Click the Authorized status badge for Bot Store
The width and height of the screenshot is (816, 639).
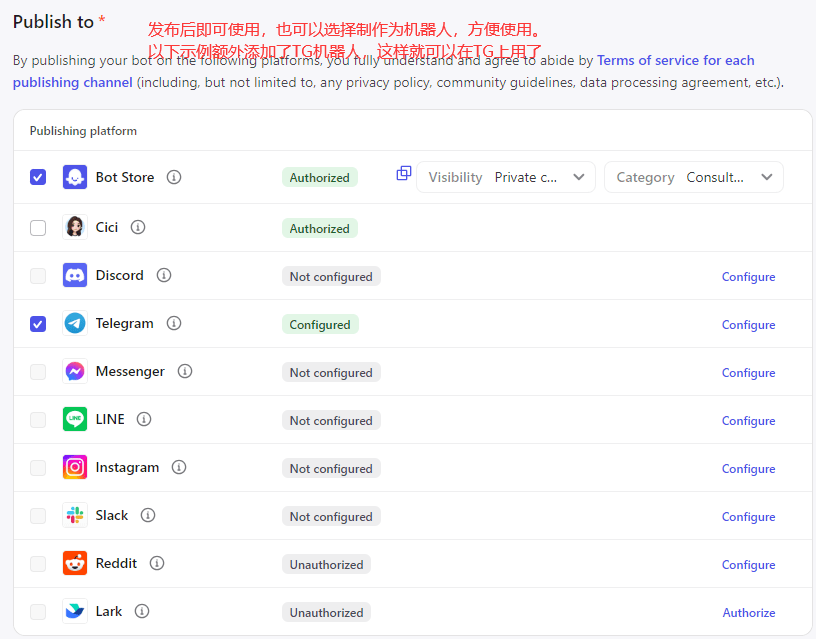tap(320, 177)
